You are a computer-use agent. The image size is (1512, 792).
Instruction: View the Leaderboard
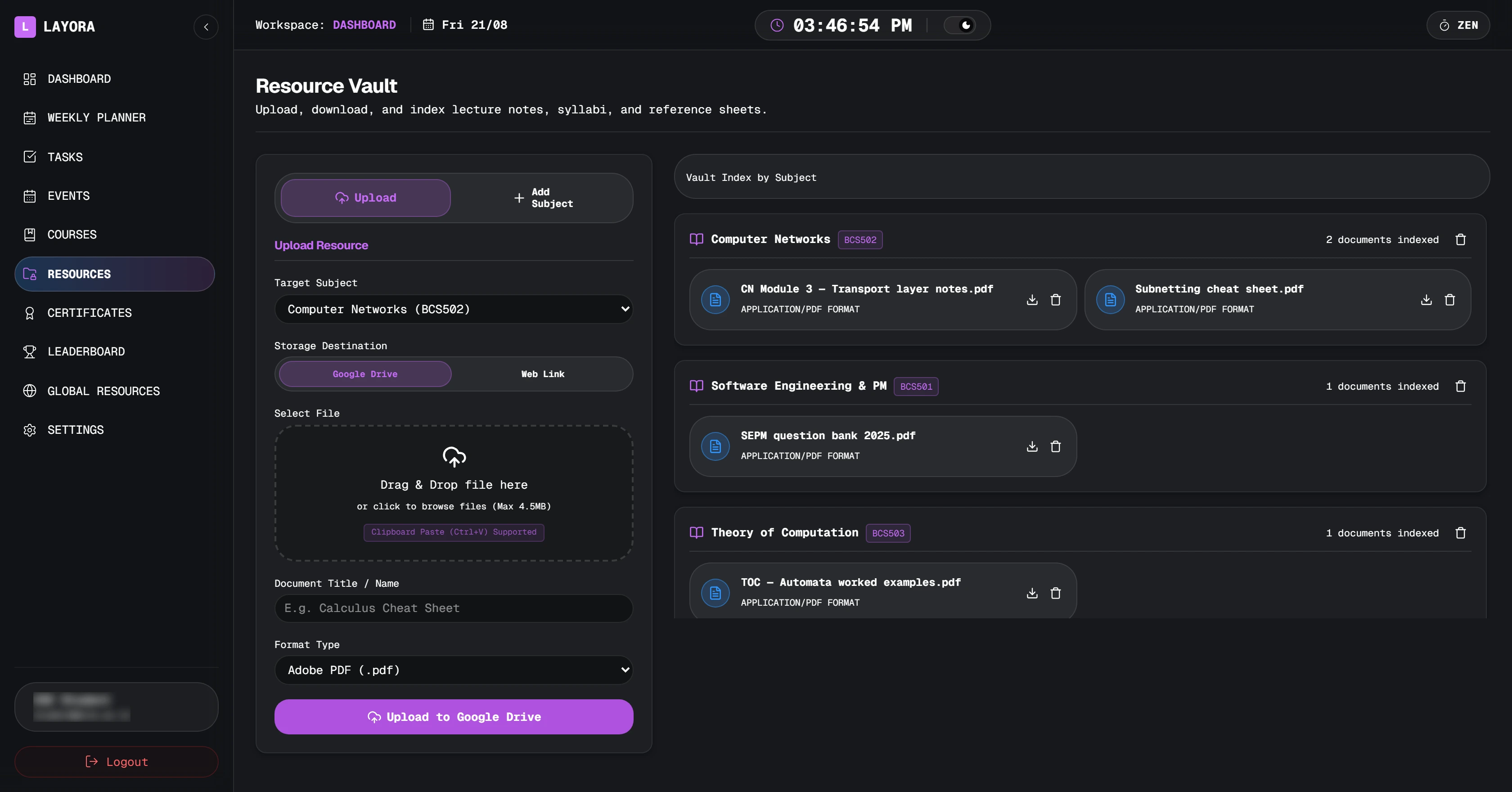click(114, 351)
